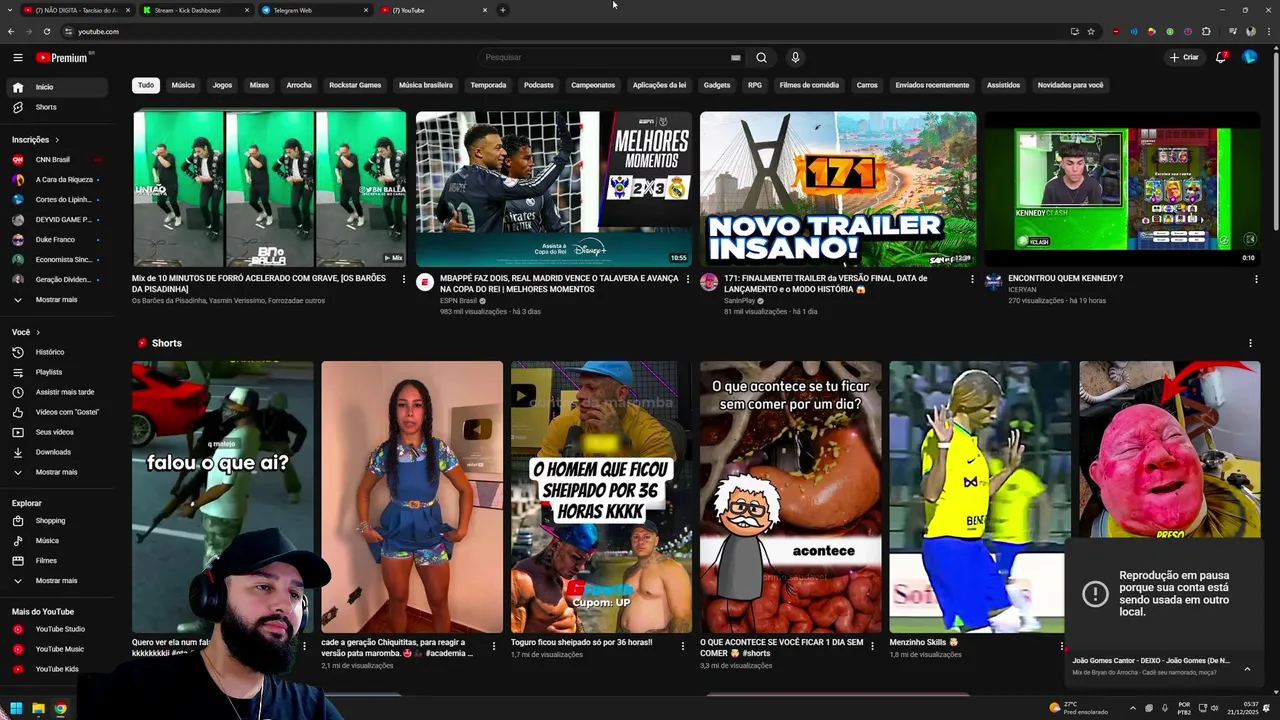This screenshot has height=720, width=1280.
Task: Open options for the Mbappé video
Action: [x=688, y=279]
